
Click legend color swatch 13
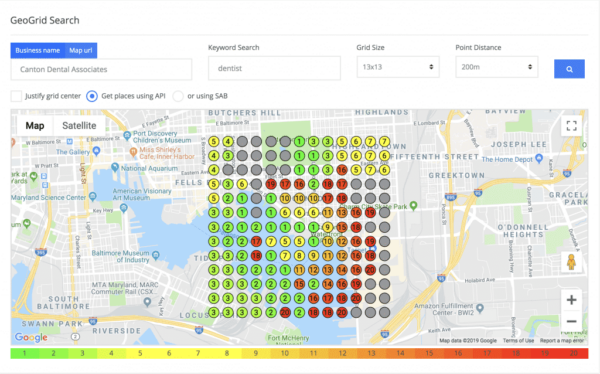click(x=372, y=353)
